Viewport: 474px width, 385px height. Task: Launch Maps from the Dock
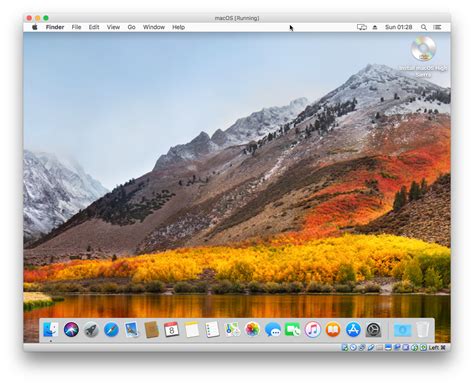click(x=232, y=330)
